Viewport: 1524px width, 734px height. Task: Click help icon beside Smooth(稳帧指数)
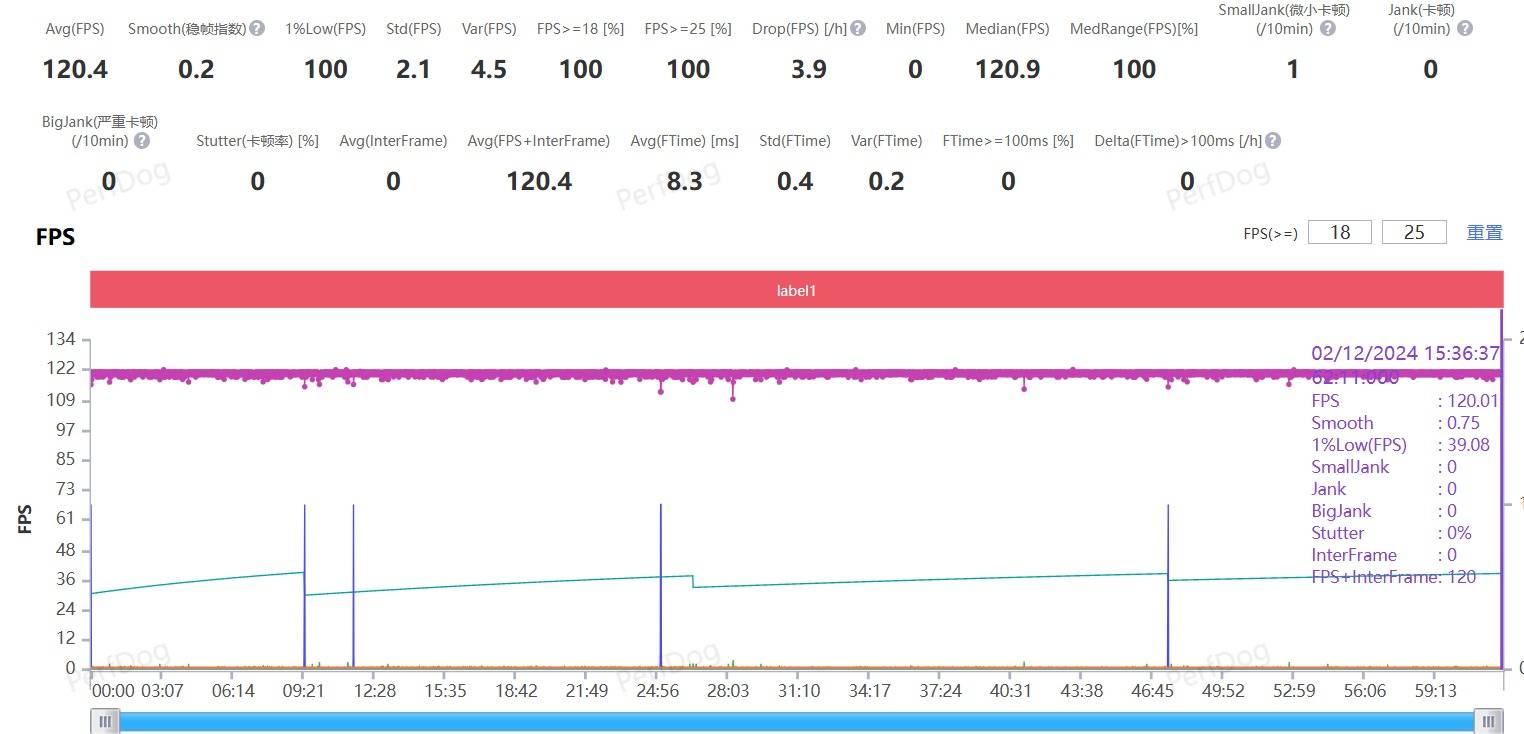click(x=257, y=29)
